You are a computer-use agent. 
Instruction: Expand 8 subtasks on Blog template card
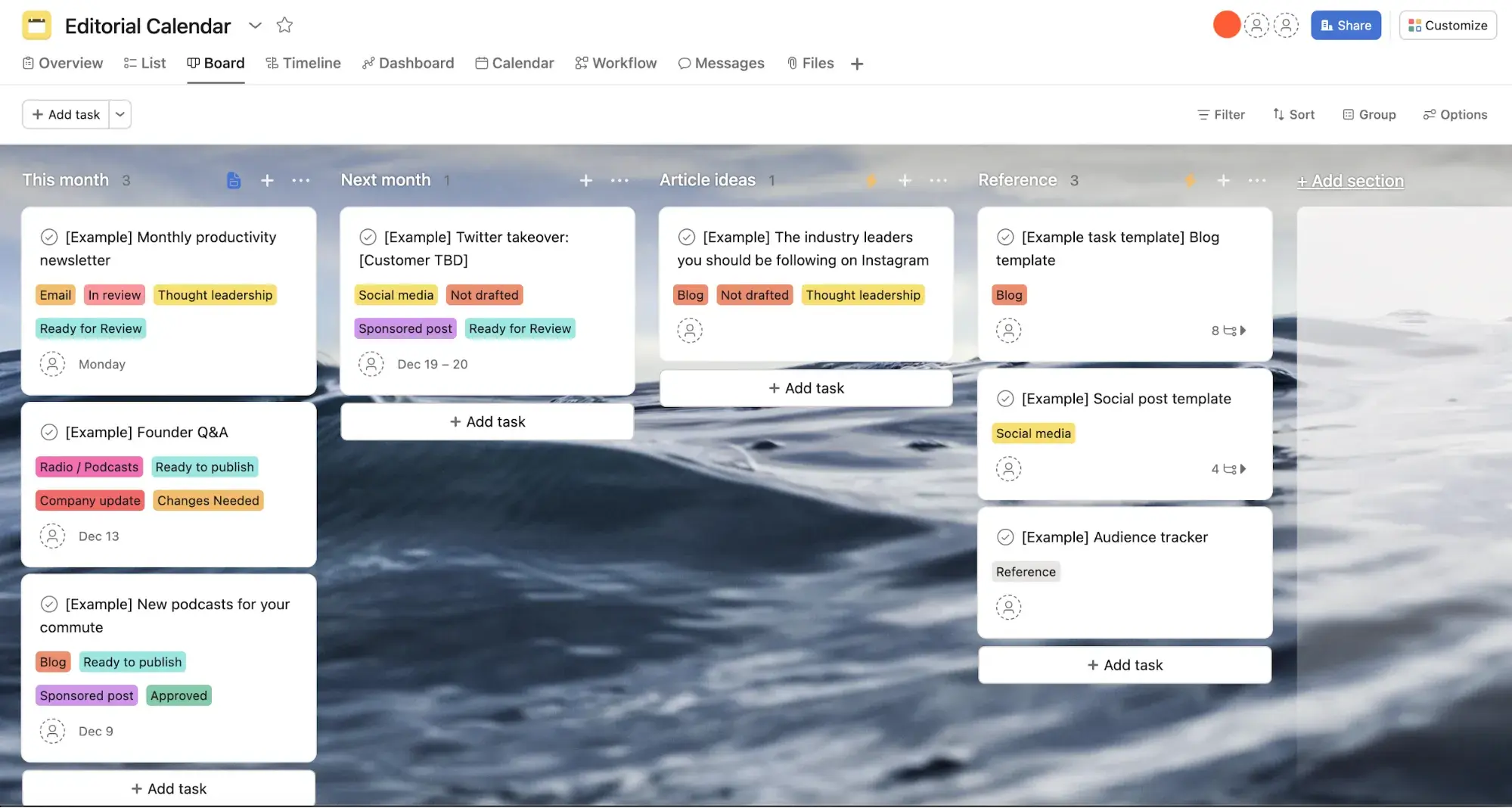tap(1229, 331)
